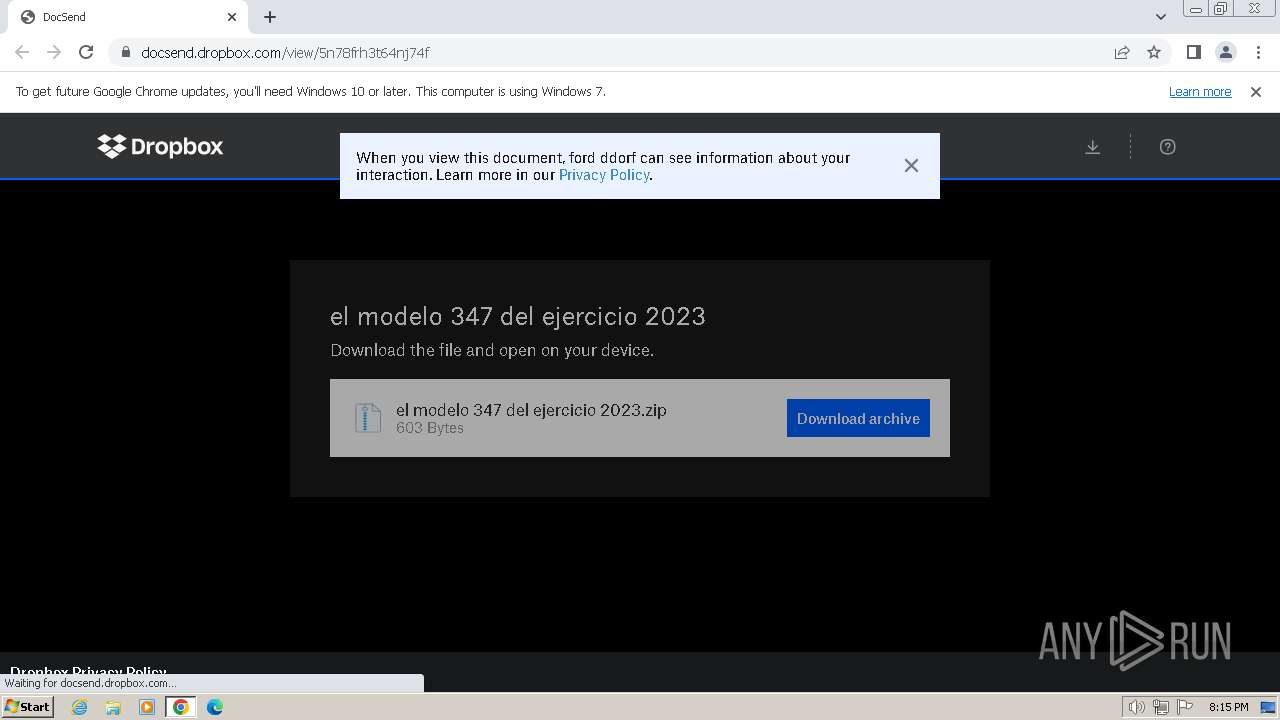Click the site lock icon in address bar
1280x720 pixels.
(x=126, y=52)
